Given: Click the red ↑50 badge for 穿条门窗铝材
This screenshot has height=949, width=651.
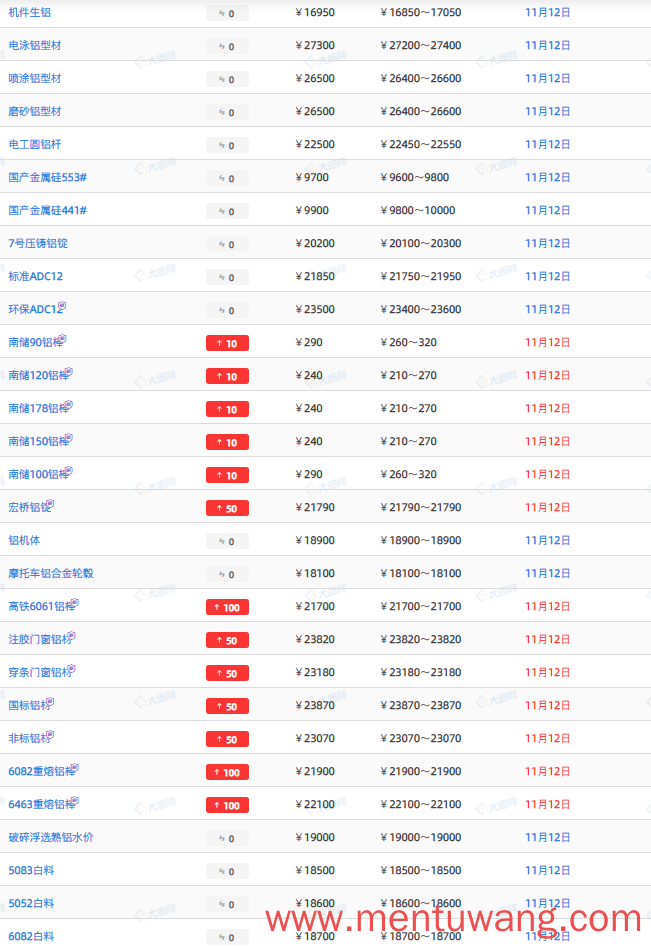Looking at the screenshot, I should [227, 673].
